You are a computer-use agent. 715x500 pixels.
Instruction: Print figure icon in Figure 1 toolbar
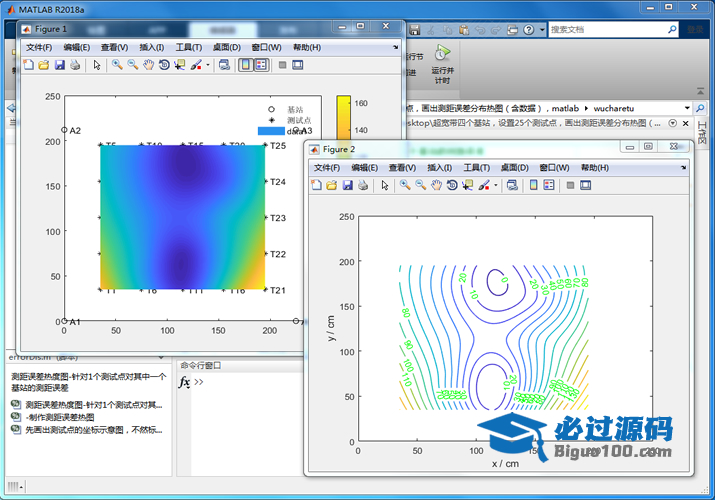75,65
